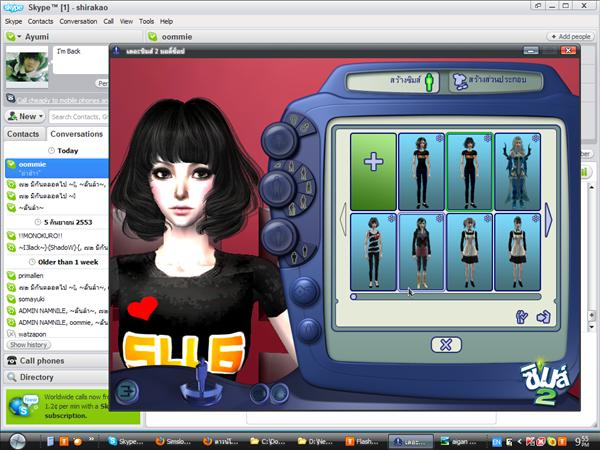Viewport: 600px width, 450px height.
Task: Click Ayumi's profile picture in Skype
Action: click(27, 67)
